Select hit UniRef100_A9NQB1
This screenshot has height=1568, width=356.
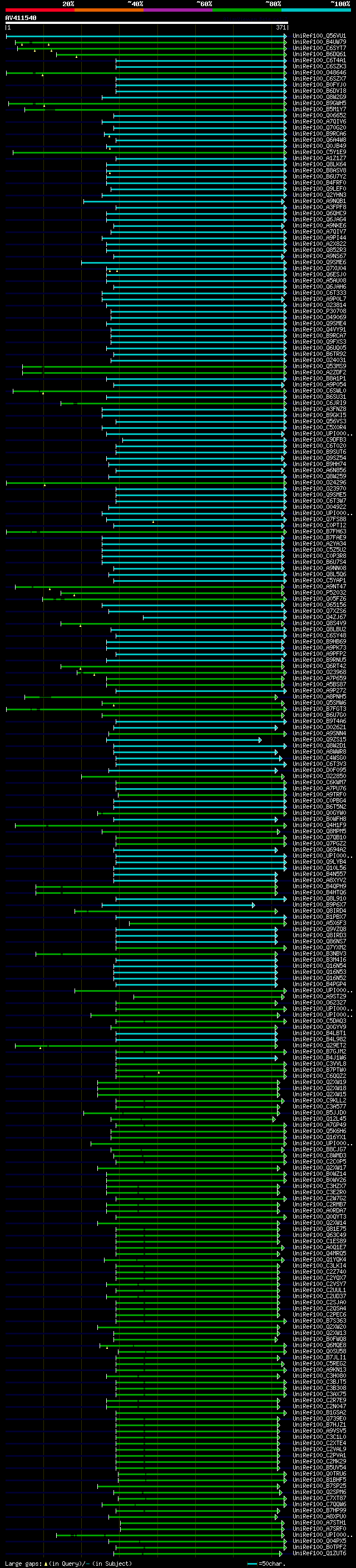point(319,201)
